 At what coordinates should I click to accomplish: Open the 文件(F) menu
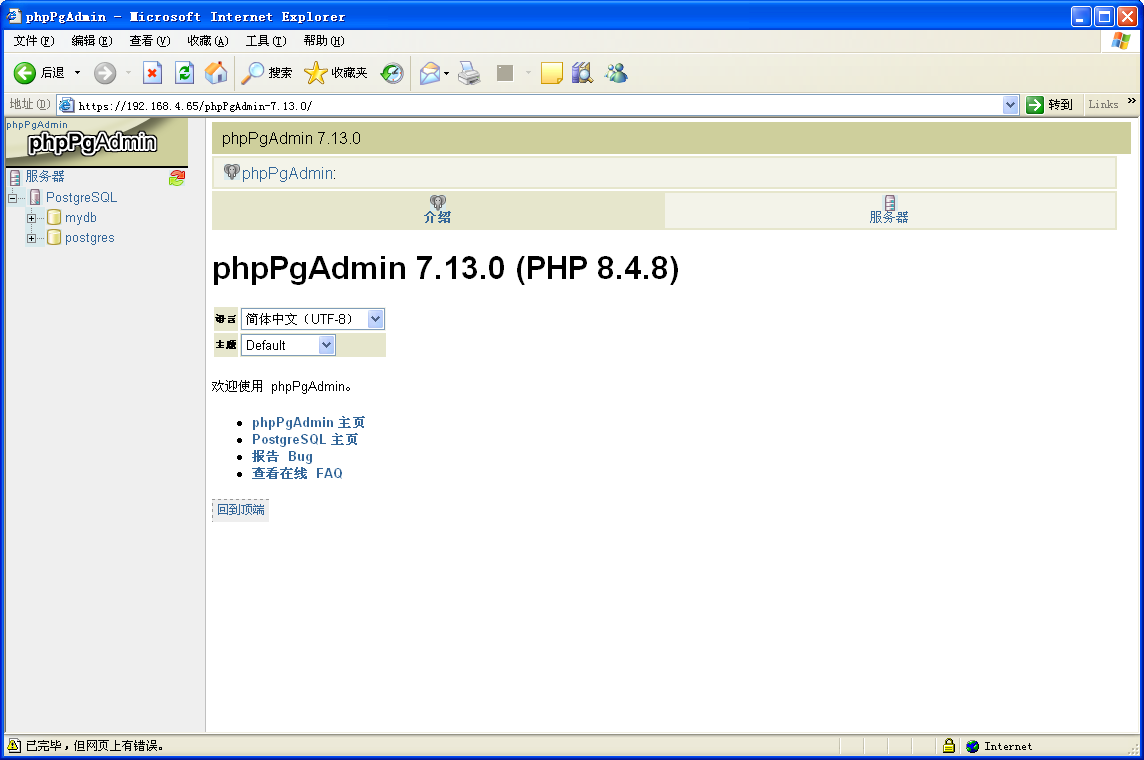[34, 41]
